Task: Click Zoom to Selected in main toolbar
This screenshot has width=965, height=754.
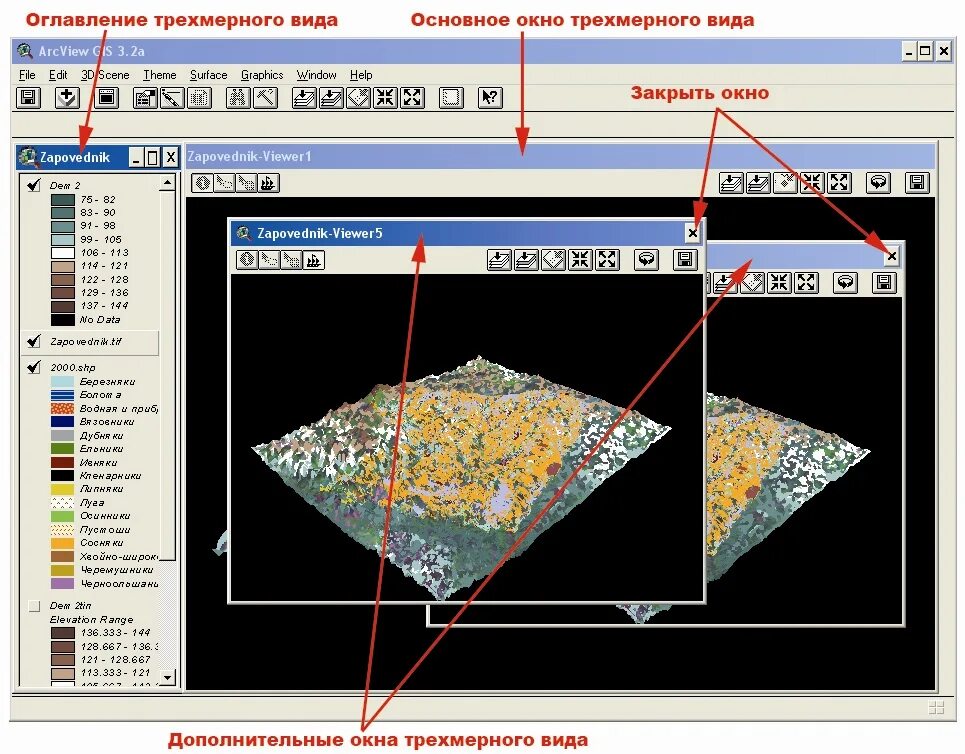Action: tap(358, 97)
